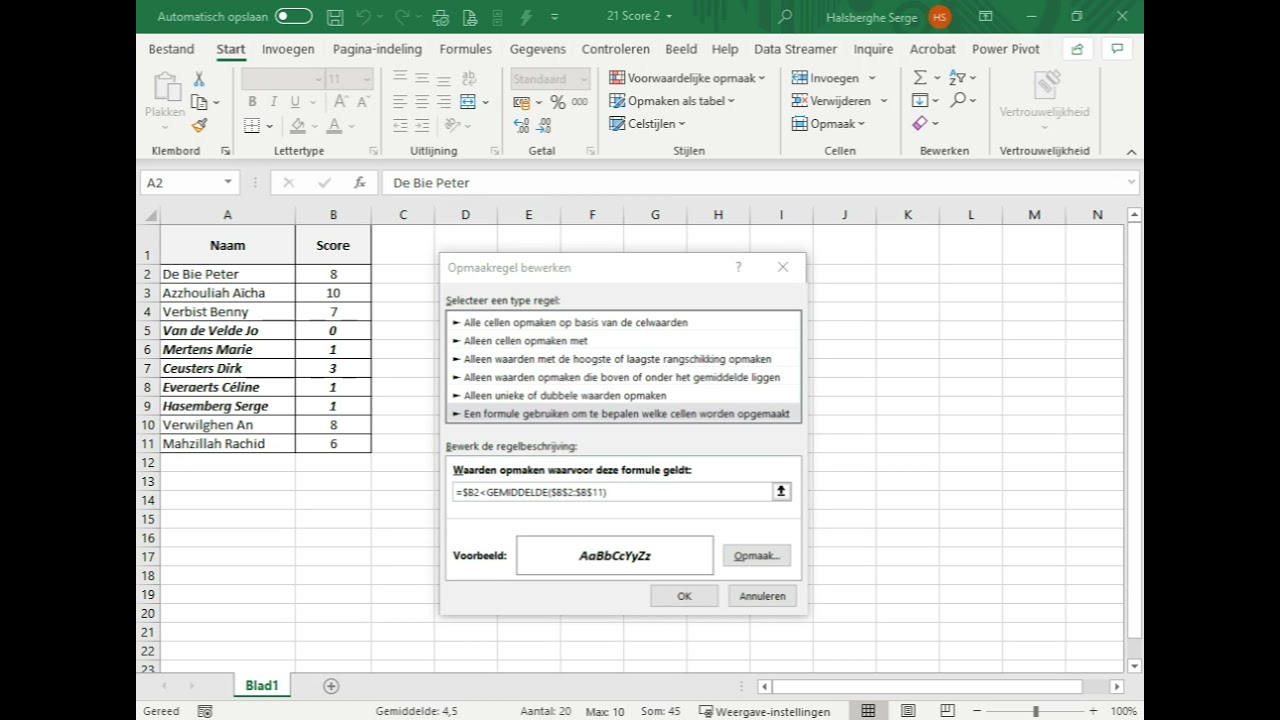
Task: Open the Invoegen ribbon tab
Action: pyautogui.click(x=288, y=49)
